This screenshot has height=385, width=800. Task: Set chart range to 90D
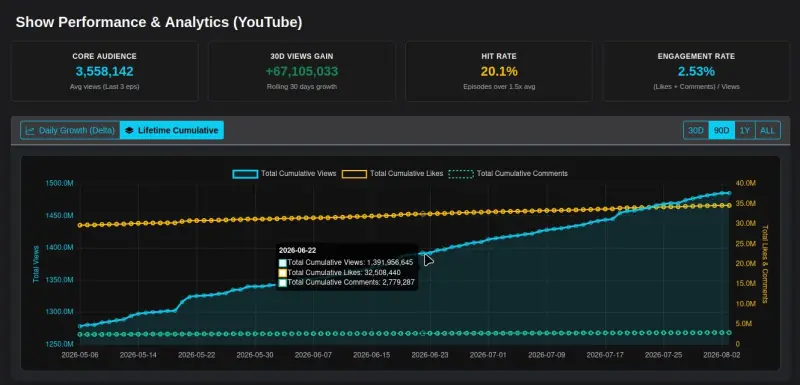click(x=721, y=130)
